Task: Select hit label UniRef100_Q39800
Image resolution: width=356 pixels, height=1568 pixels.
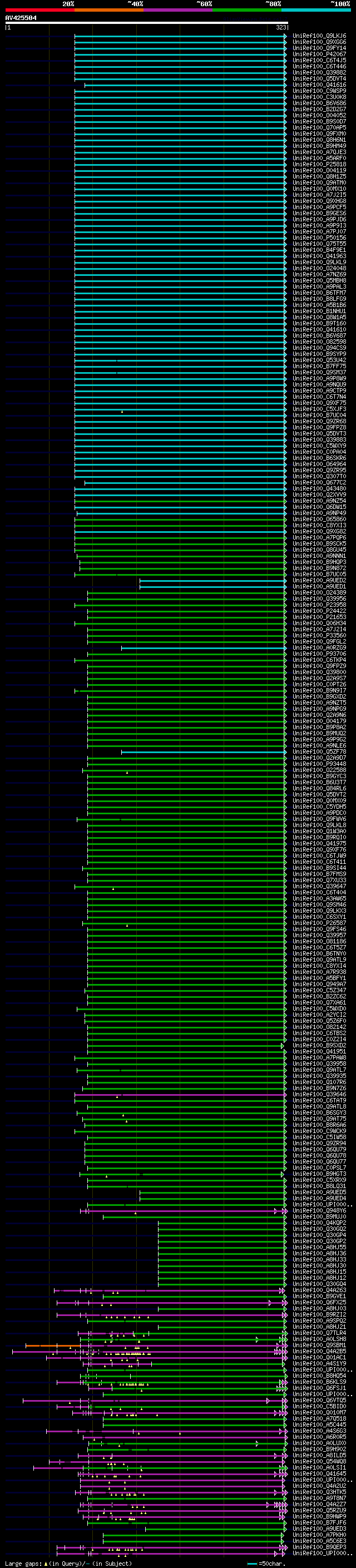Action: click(319, 672)
